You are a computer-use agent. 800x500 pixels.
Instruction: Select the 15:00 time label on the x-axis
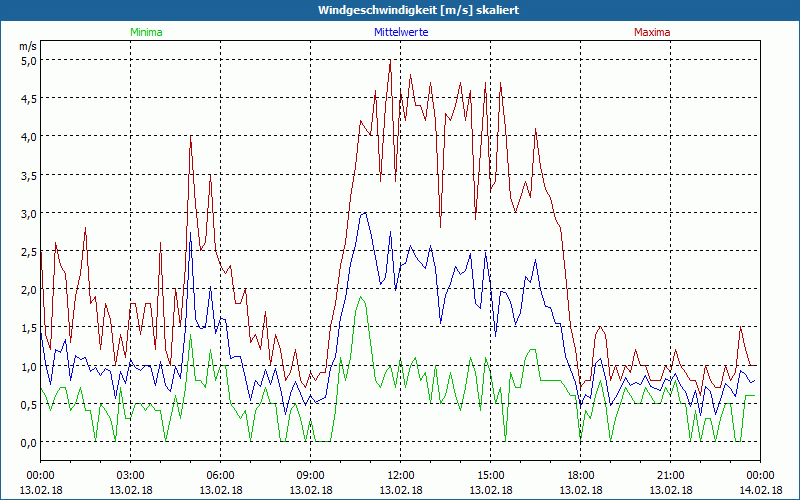(490, 475)
